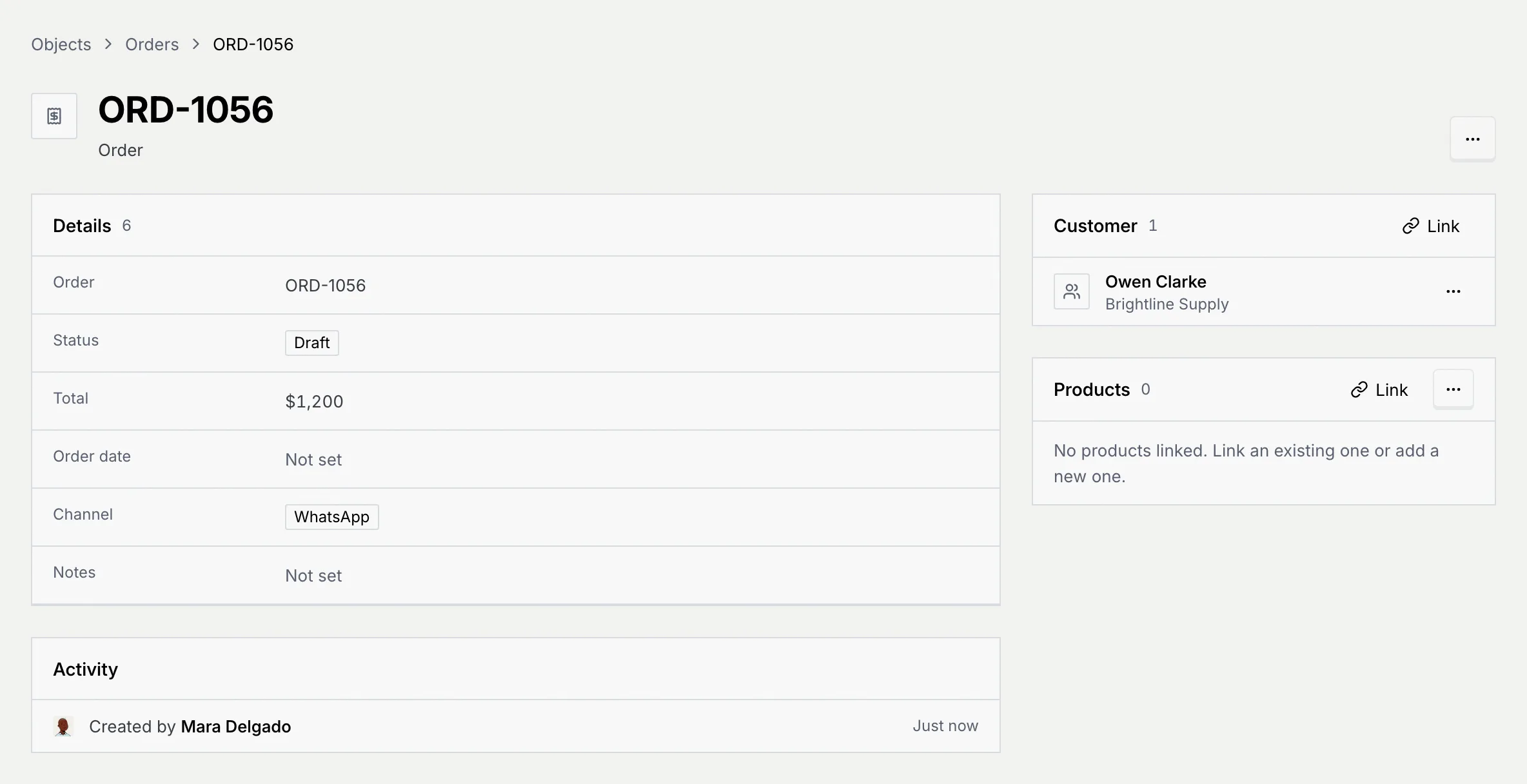Click the Brightline Supply company text
The width and height of the screenshot is (1527, 784).
pyautogui.click(x=1167, y=304)
